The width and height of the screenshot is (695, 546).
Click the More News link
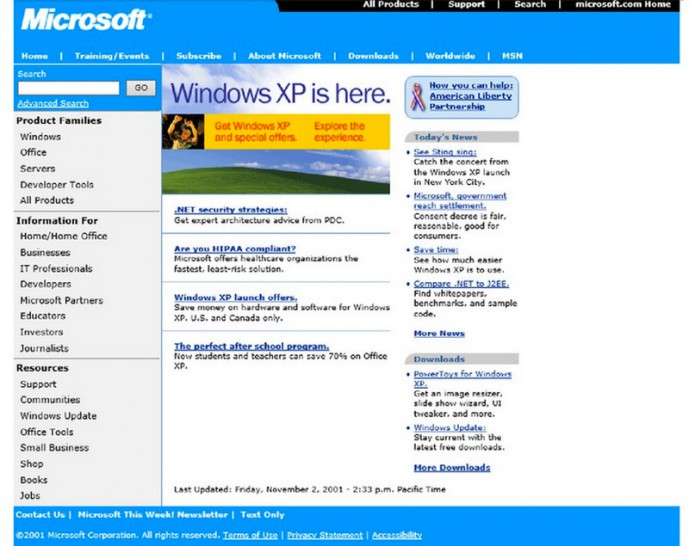click(439, 333)
